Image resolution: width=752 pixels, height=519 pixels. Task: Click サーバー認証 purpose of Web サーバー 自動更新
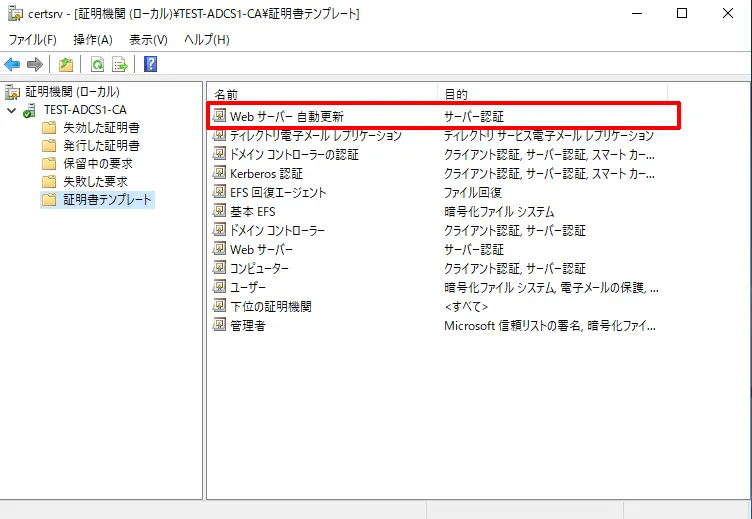(x=474, y=116)
